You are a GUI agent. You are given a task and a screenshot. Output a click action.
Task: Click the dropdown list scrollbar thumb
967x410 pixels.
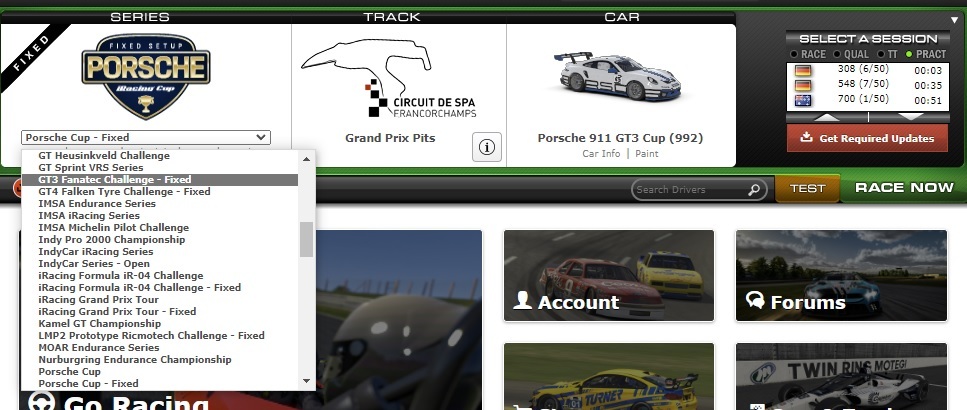(307, 239)
